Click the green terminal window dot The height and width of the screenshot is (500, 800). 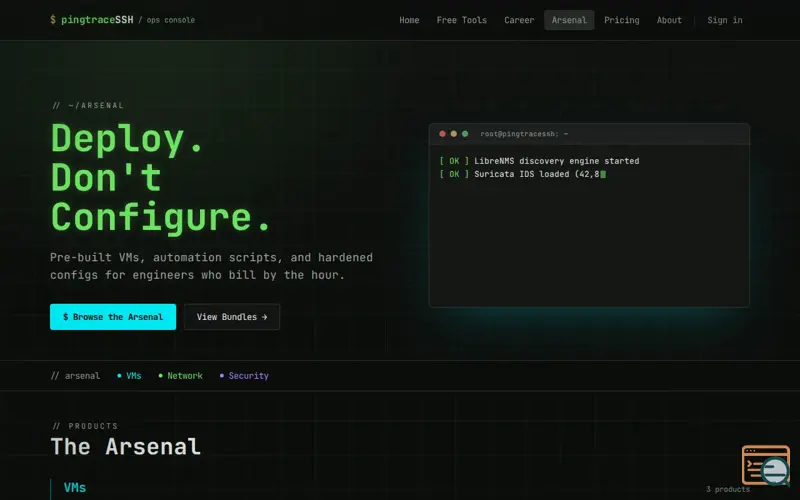(x=465, y=134)
